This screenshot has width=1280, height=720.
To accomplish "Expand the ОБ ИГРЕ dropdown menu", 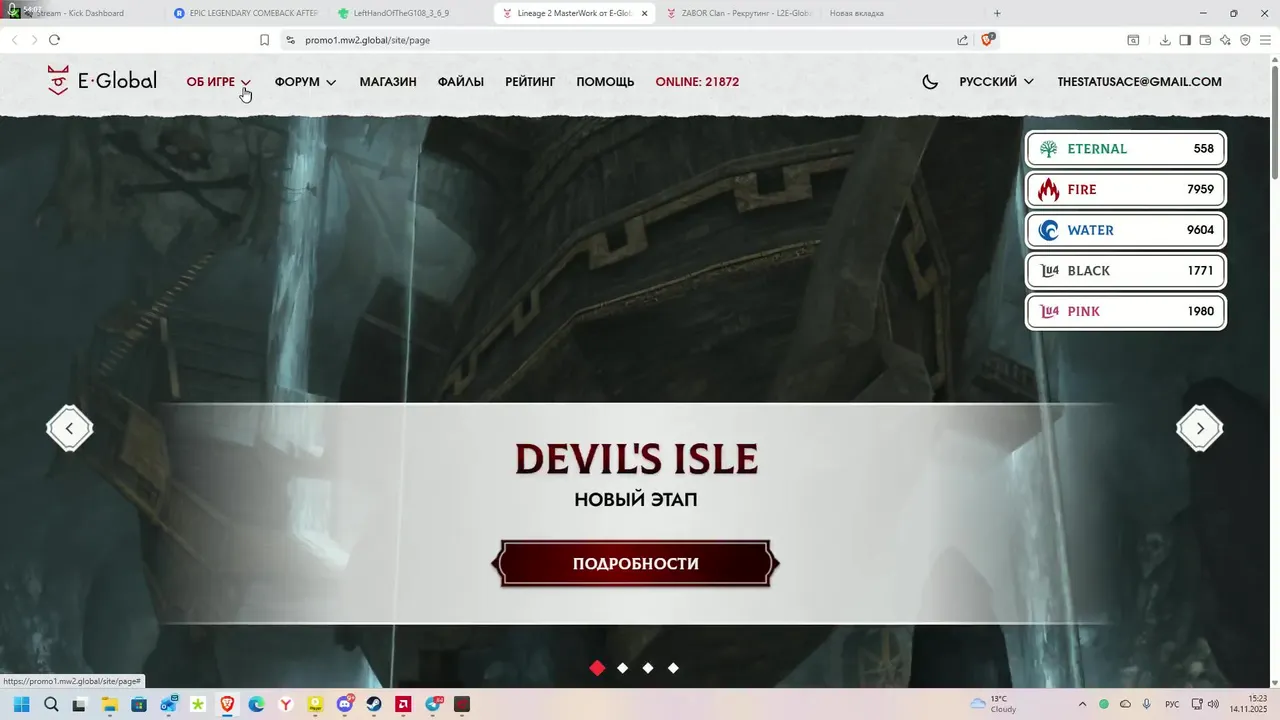I will click(218, 82).
